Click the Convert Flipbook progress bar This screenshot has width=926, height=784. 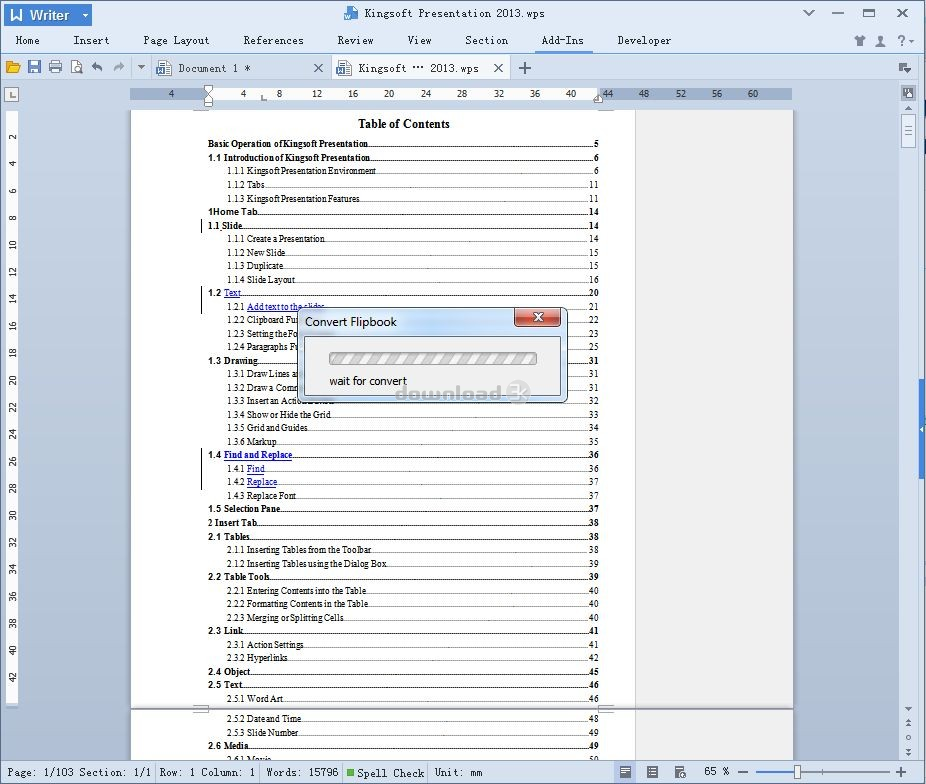click(433, 358)
